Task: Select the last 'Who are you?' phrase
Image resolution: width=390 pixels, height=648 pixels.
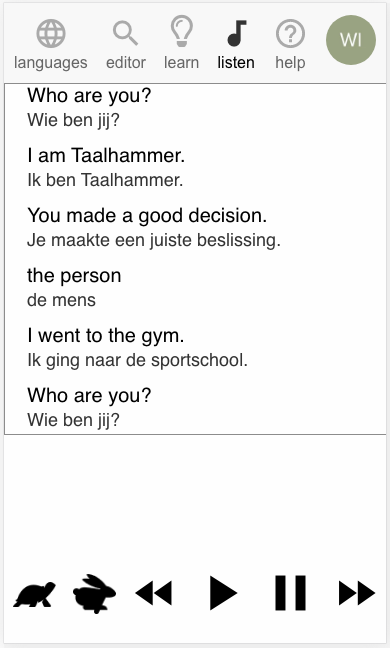Action: tap(89, 395)
